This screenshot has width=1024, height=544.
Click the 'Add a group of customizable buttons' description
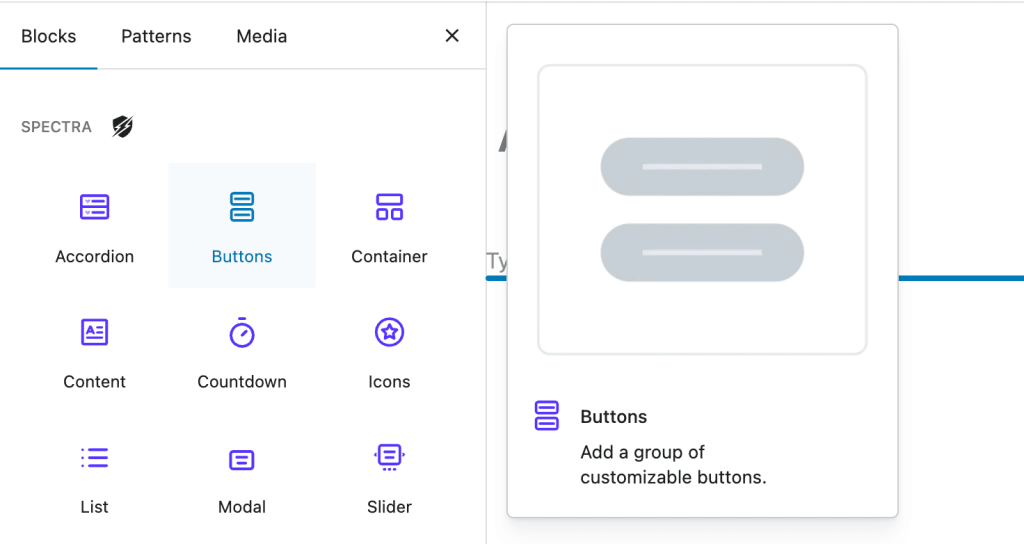(x=673, y=465)
